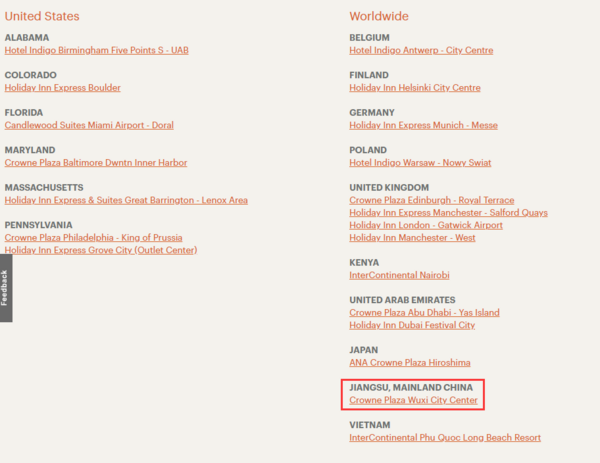600x463 pixels.
Task: Open Holiday Inn London - Gatwick Airport link
Action: [426, 225]
